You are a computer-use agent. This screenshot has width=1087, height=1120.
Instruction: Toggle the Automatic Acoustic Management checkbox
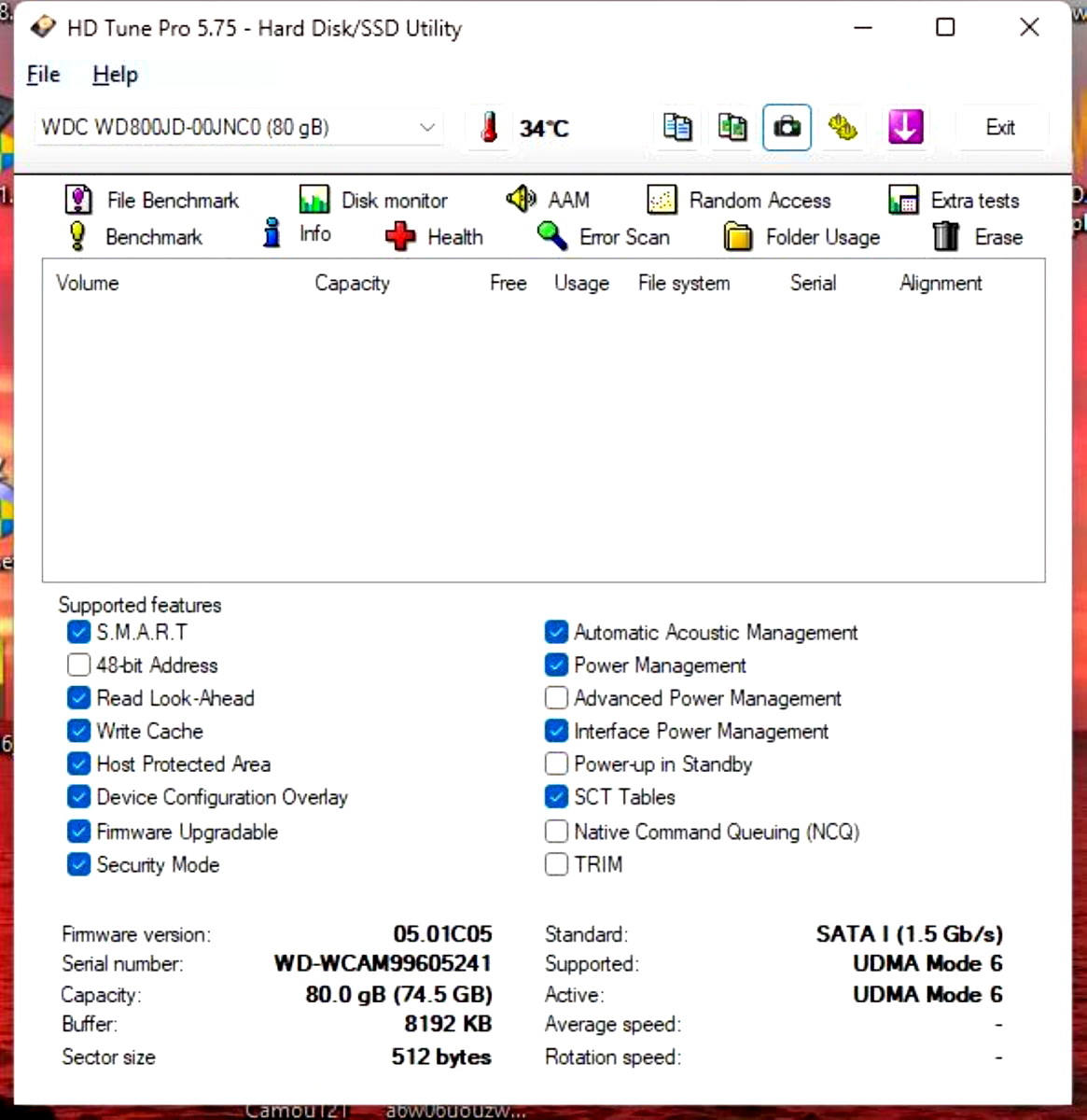coord(556,632)
